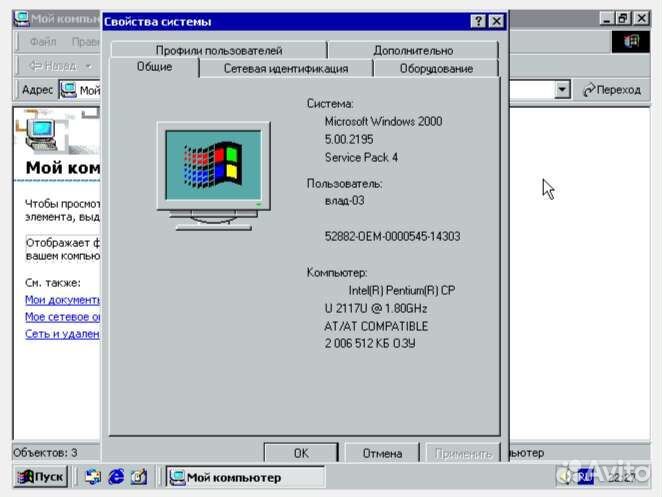This screenshot has width=662, height=497.
Task: Select the Microsoft Windows 2000 text
Action: (383, 122)
